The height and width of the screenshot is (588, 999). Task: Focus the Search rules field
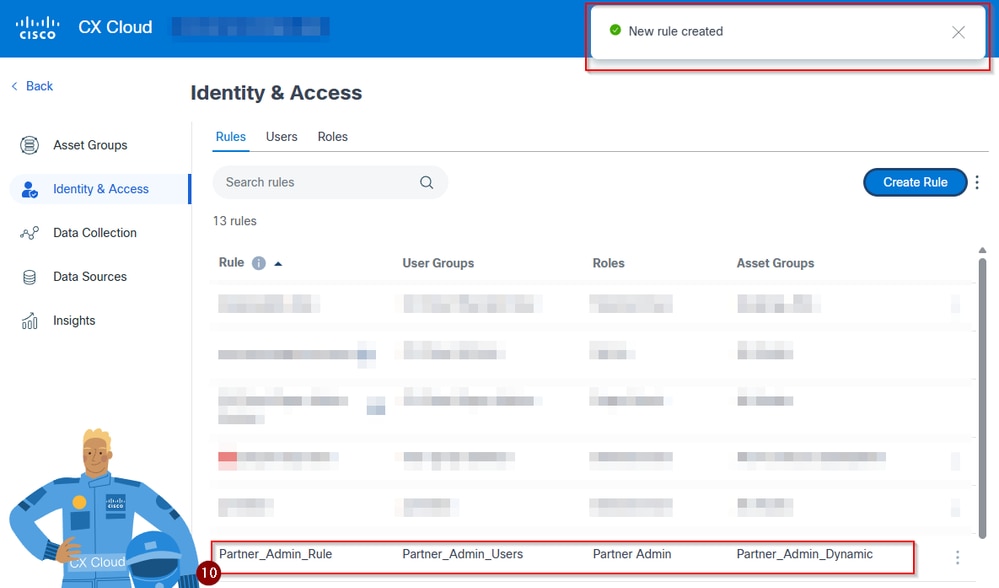[x=330, y=183]
